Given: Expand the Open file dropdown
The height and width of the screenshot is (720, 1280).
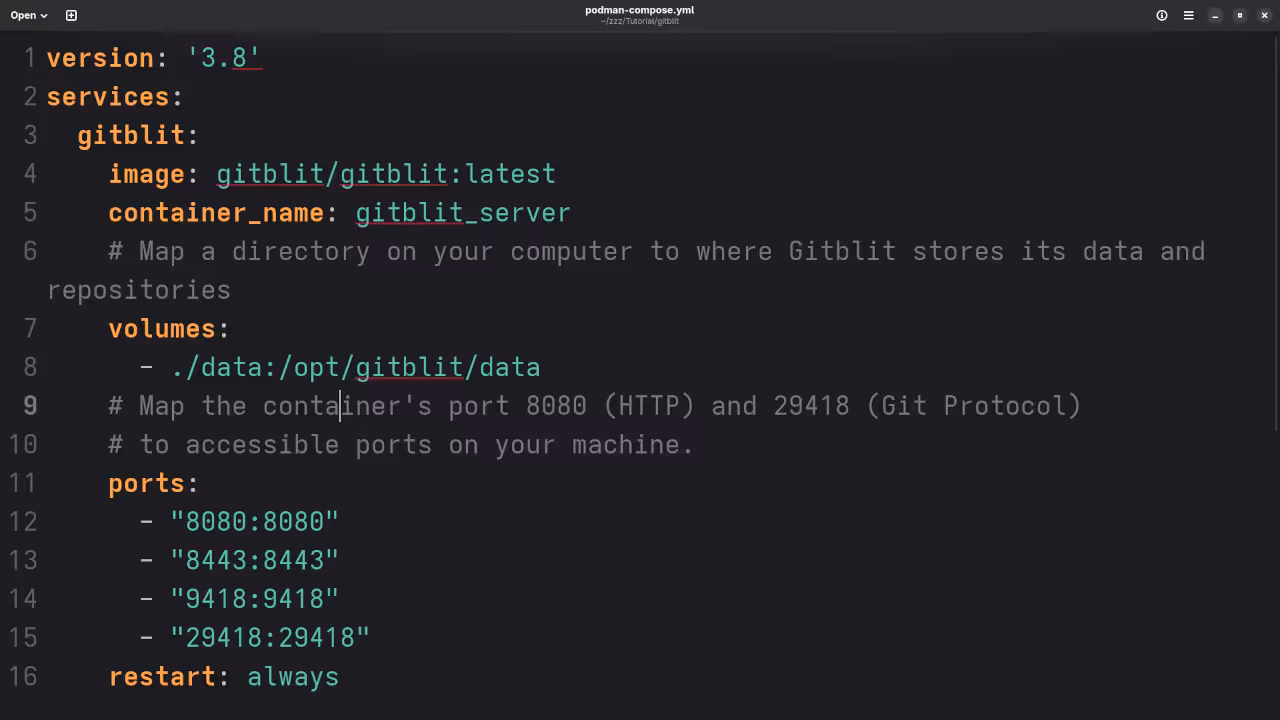Looking at the screenshot, I should tap(29, 15).
